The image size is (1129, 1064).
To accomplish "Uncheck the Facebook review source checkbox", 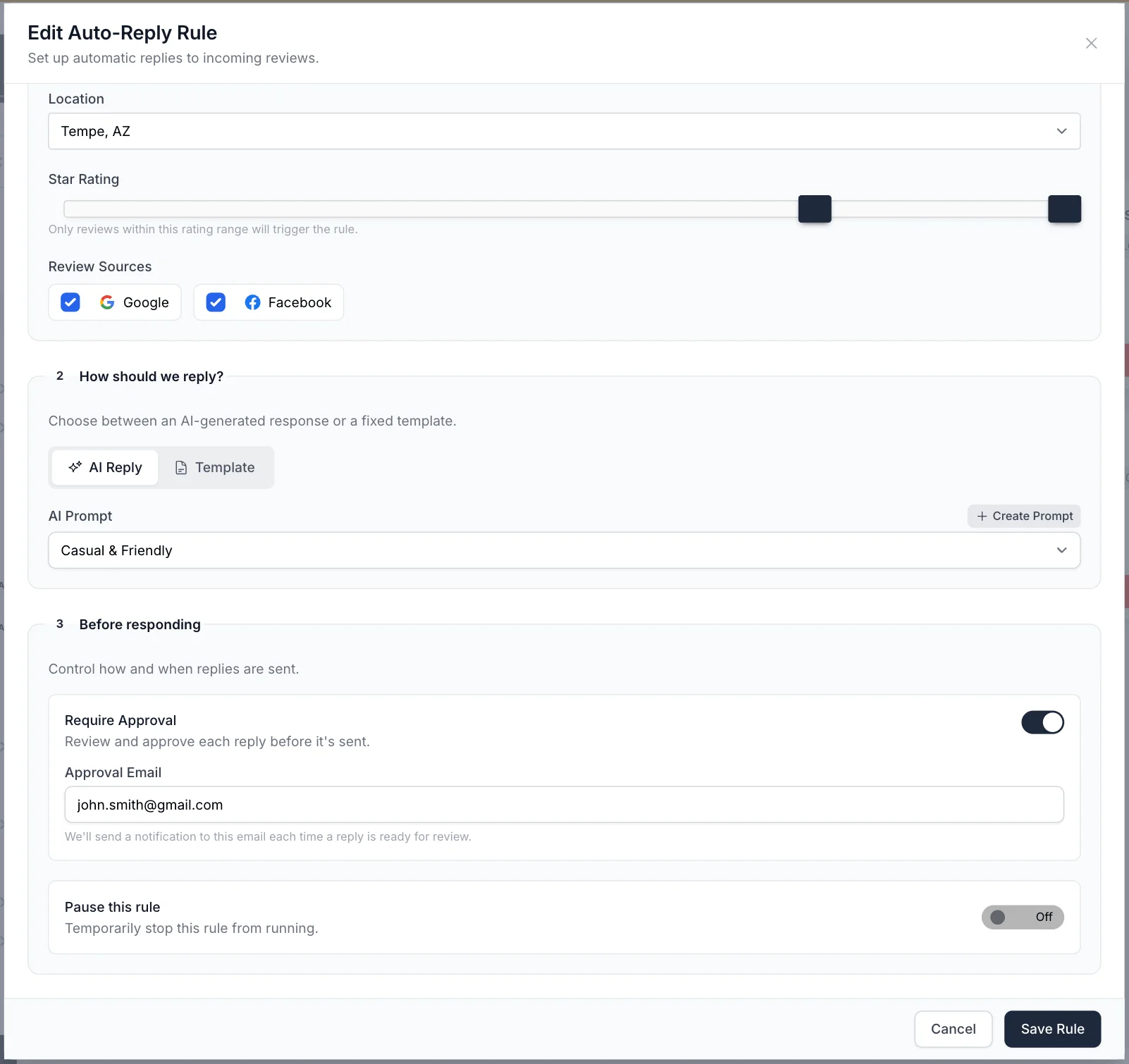I will click(x=216, y=302).
